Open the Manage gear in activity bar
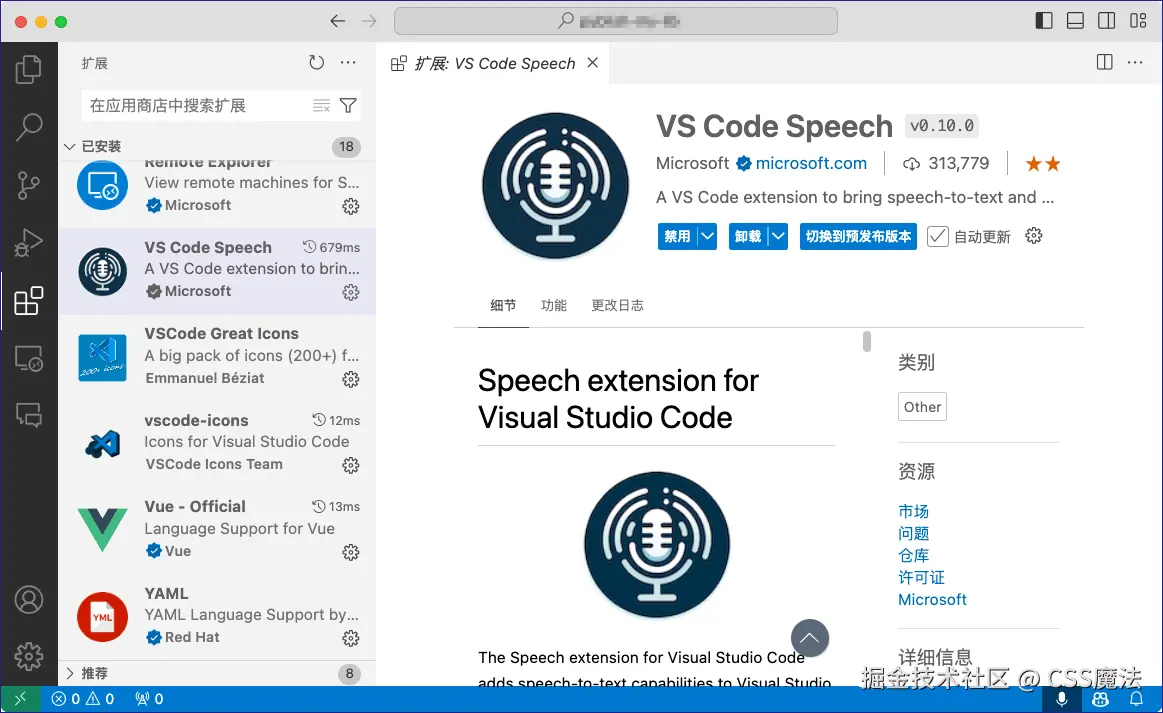The width and height of the screenshot is (1163, 713). [x=28, y=657]
